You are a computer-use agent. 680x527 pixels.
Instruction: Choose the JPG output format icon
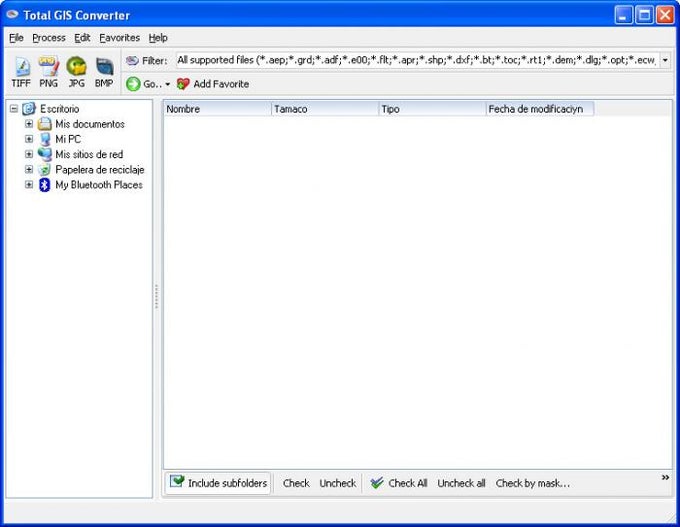point(76,72)
